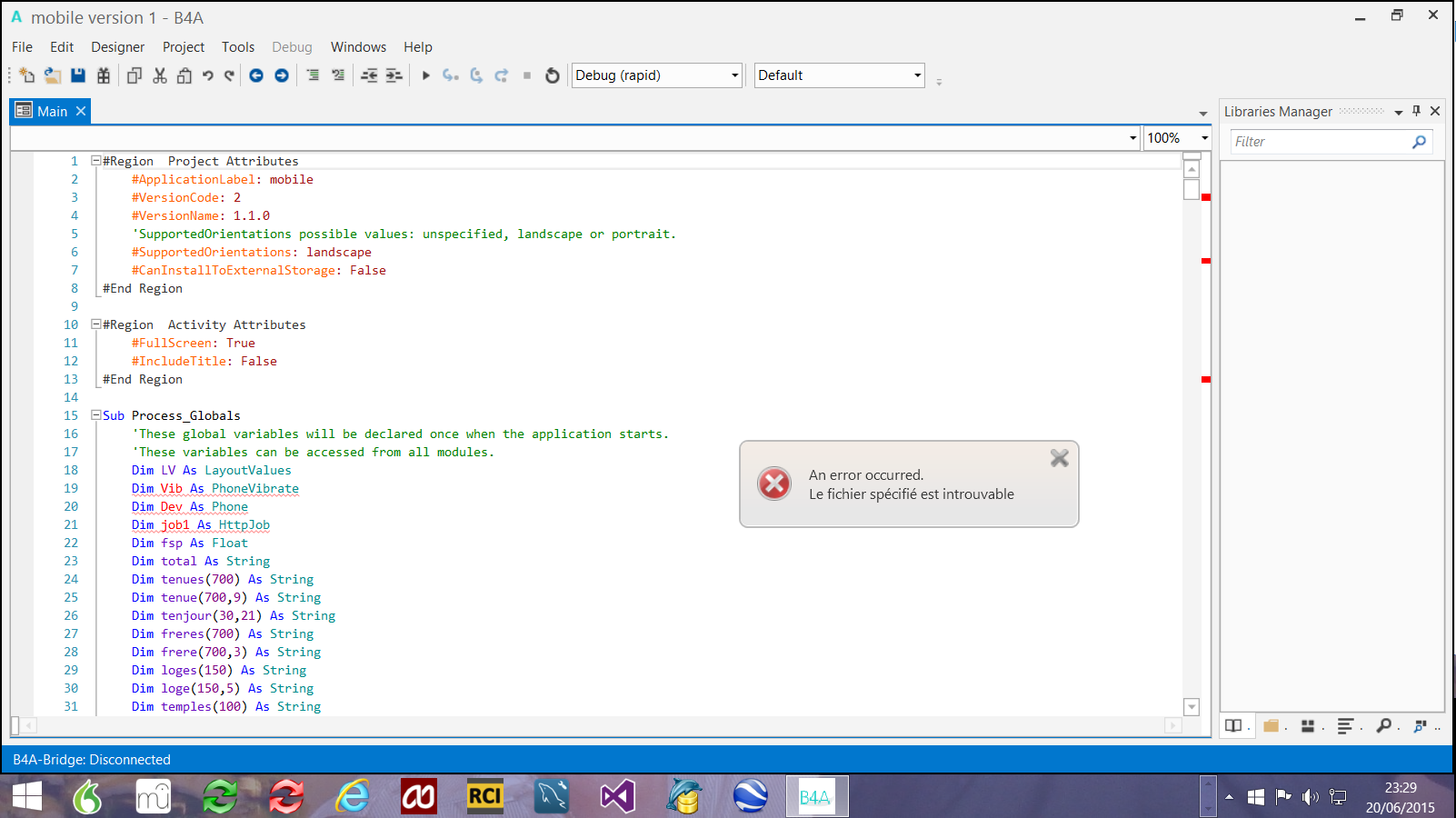Open the Modules tab in the side panel
Viewport: 1456px width, 818px height.
(1308, 725)
